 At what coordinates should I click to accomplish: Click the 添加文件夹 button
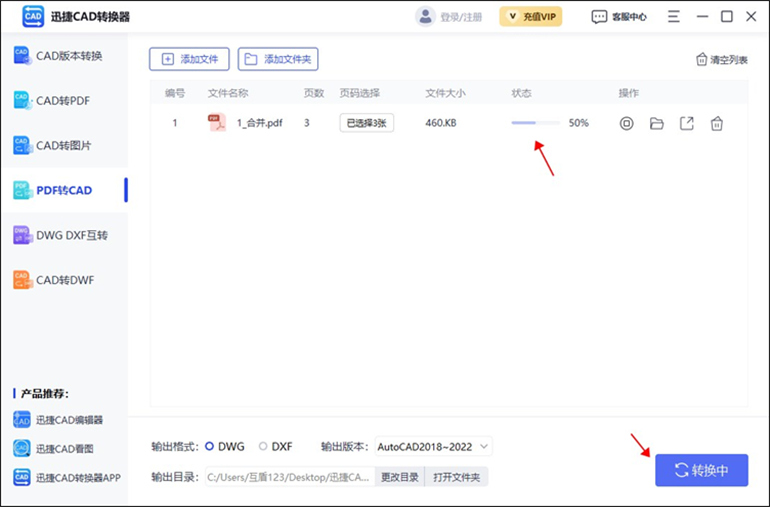pos(278,59)
